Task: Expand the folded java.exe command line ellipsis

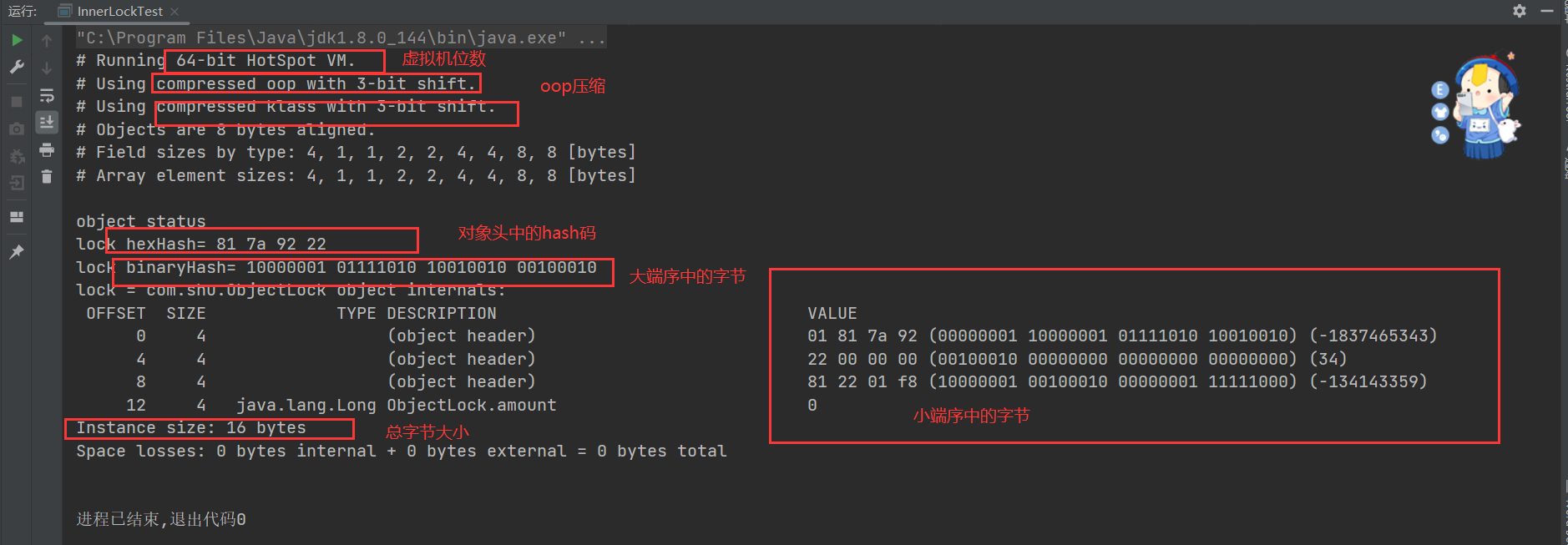Action: (x=592, y=38)
